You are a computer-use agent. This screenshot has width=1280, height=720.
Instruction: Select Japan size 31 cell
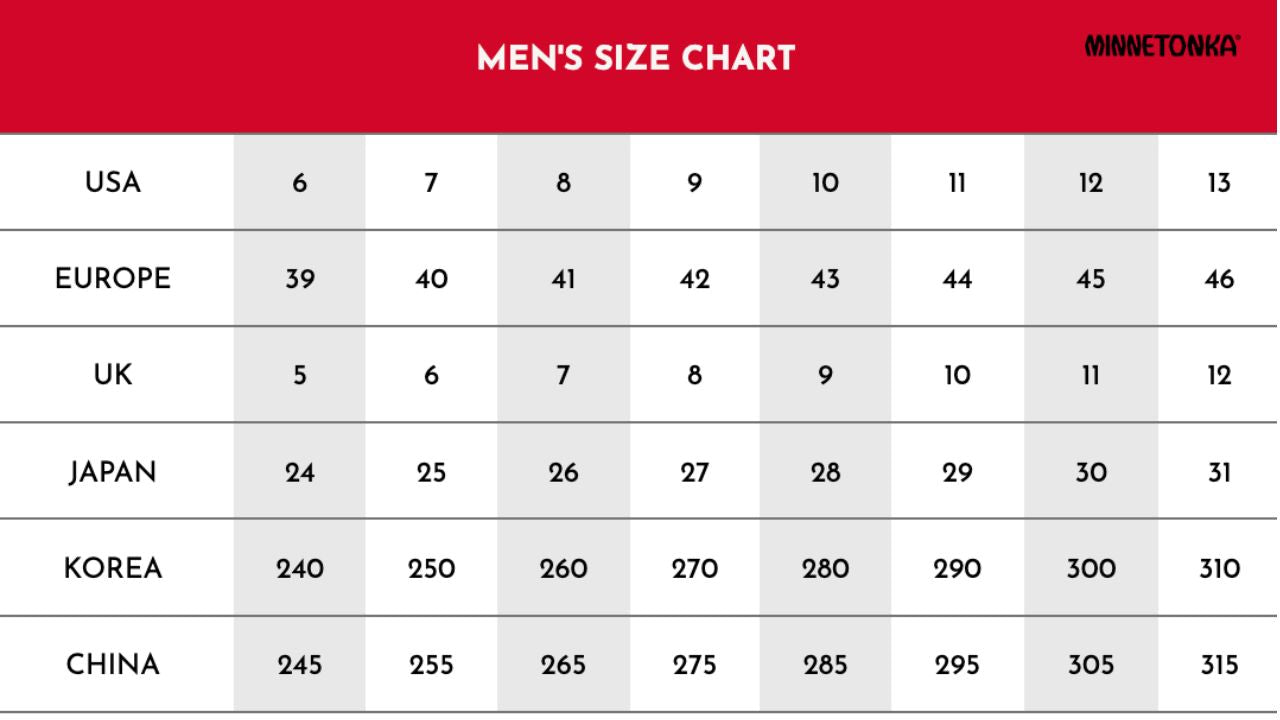tap(1220, 474)
